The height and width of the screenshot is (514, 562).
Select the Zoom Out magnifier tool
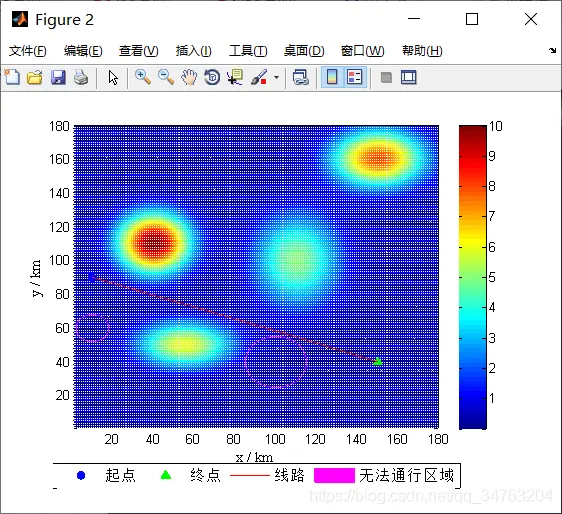point(166,77)
